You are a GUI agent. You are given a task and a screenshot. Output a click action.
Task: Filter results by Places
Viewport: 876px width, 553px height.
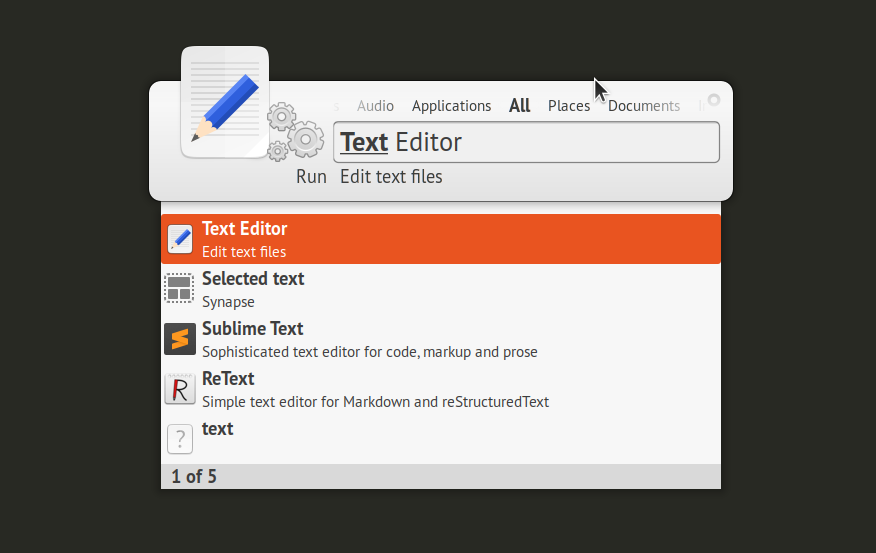[x=569, y=106]
